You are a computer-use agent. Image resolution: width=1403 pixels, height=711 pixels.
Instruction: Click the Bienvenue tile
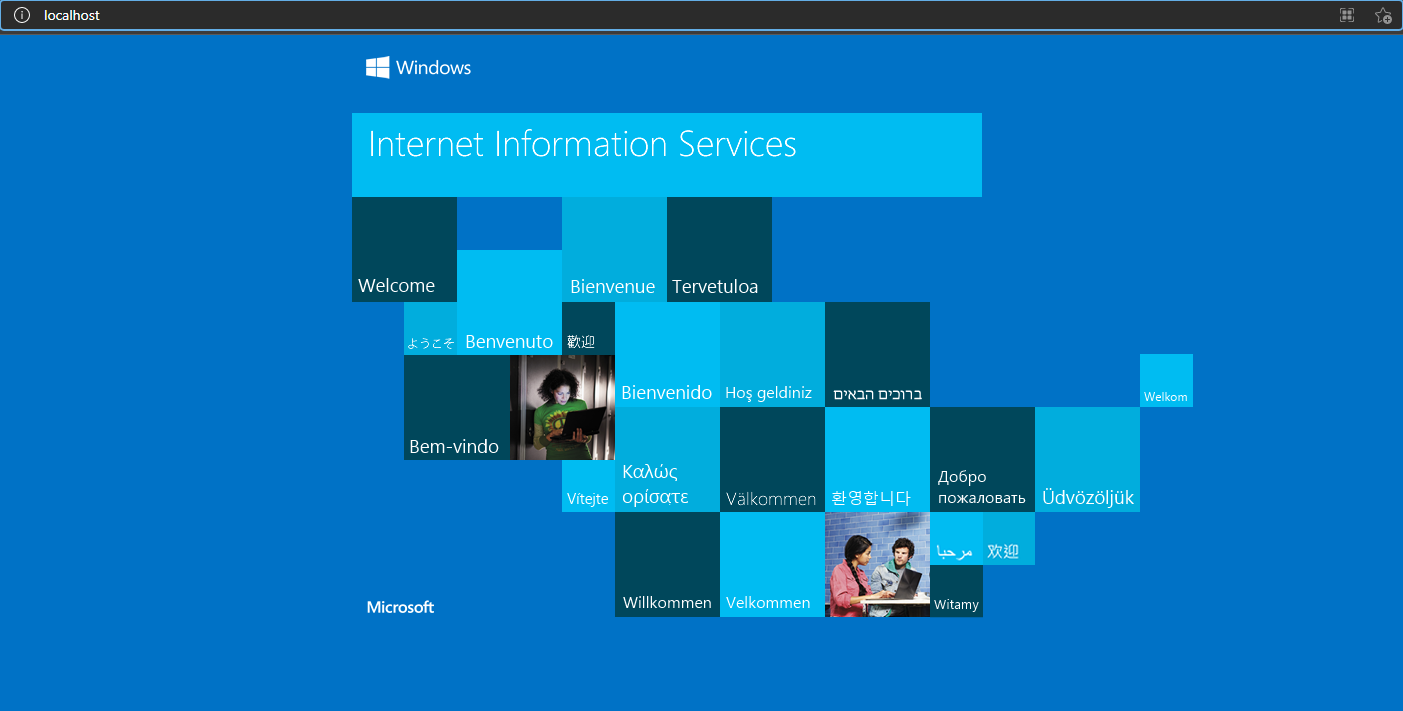[614, 249]
